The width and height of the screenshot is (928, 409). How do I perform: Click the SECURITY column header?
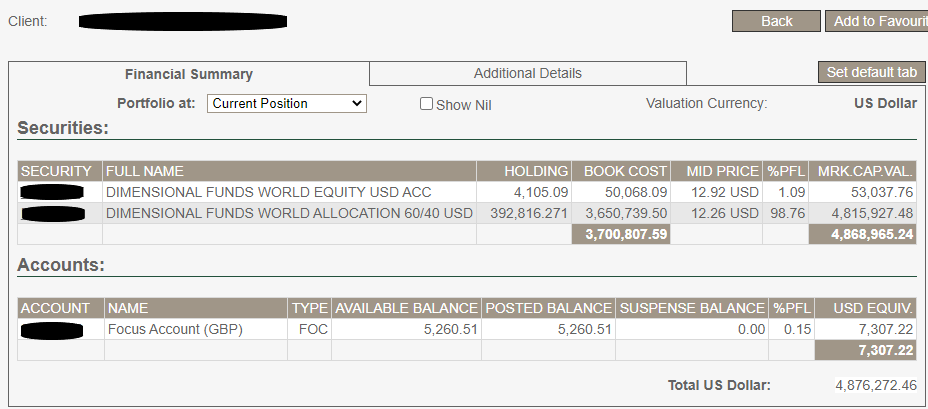pyautogui.click(x=59, y=171)
